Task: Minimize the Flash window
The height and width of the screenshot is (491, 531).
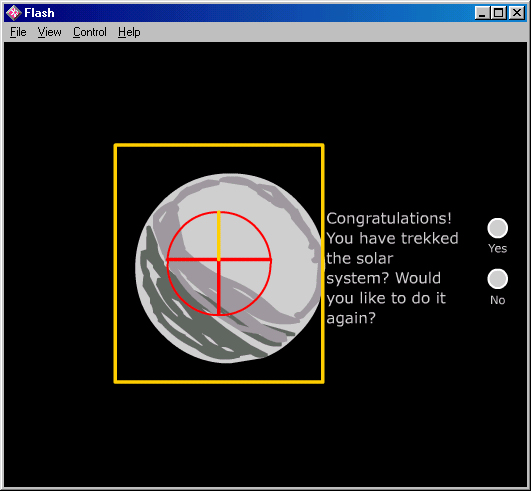Action: coord(482,13)
